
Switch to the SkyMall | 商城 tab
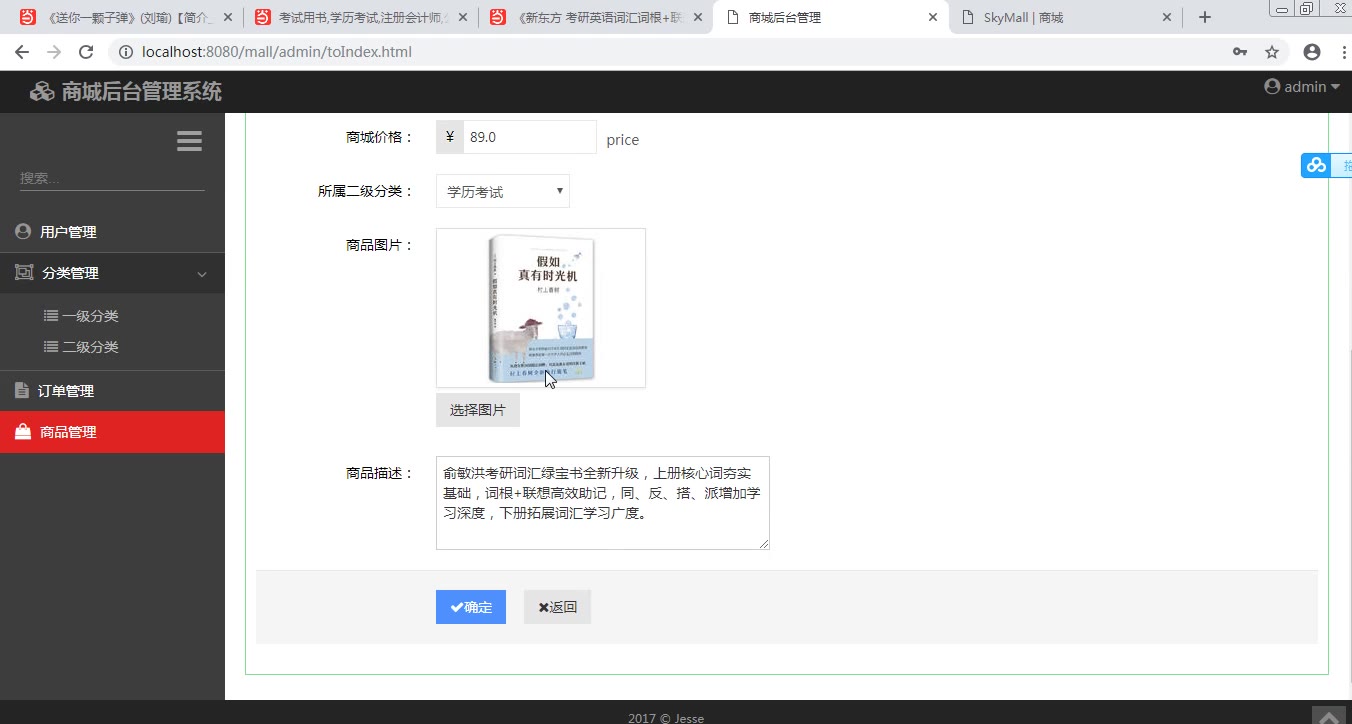click(x=1065, y=17)
